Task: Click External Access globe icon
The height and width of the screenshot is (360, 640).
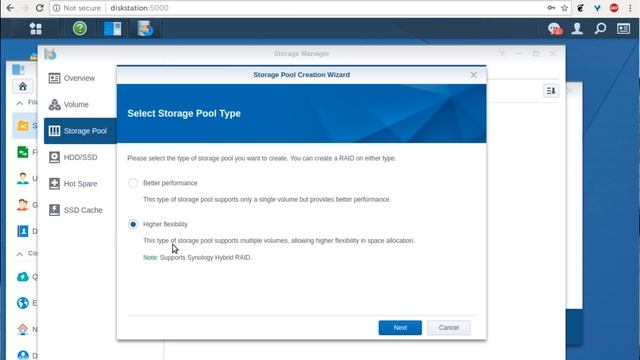Action: 23,303
